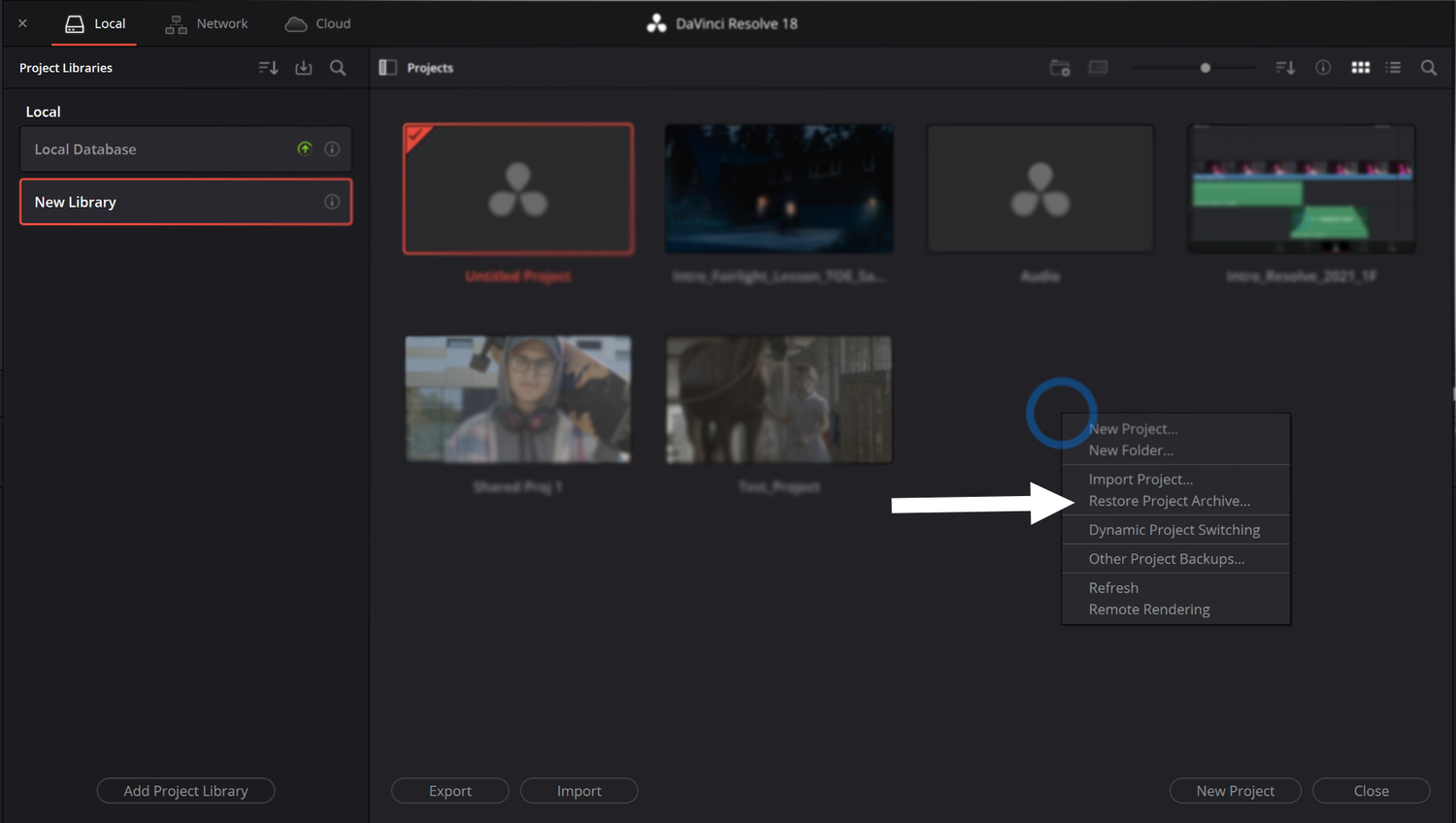1456x823 pixels.
Task: Open the New Library info disclosure
Action: coord(332,202)
